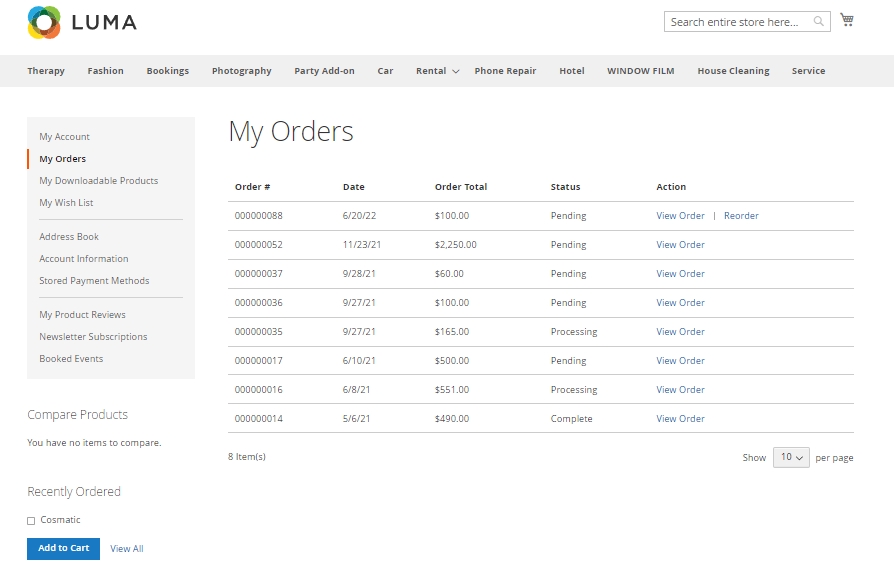Reorder order 000000088
894x569 pixels.
pyautogui.click(x=741, y=216)
